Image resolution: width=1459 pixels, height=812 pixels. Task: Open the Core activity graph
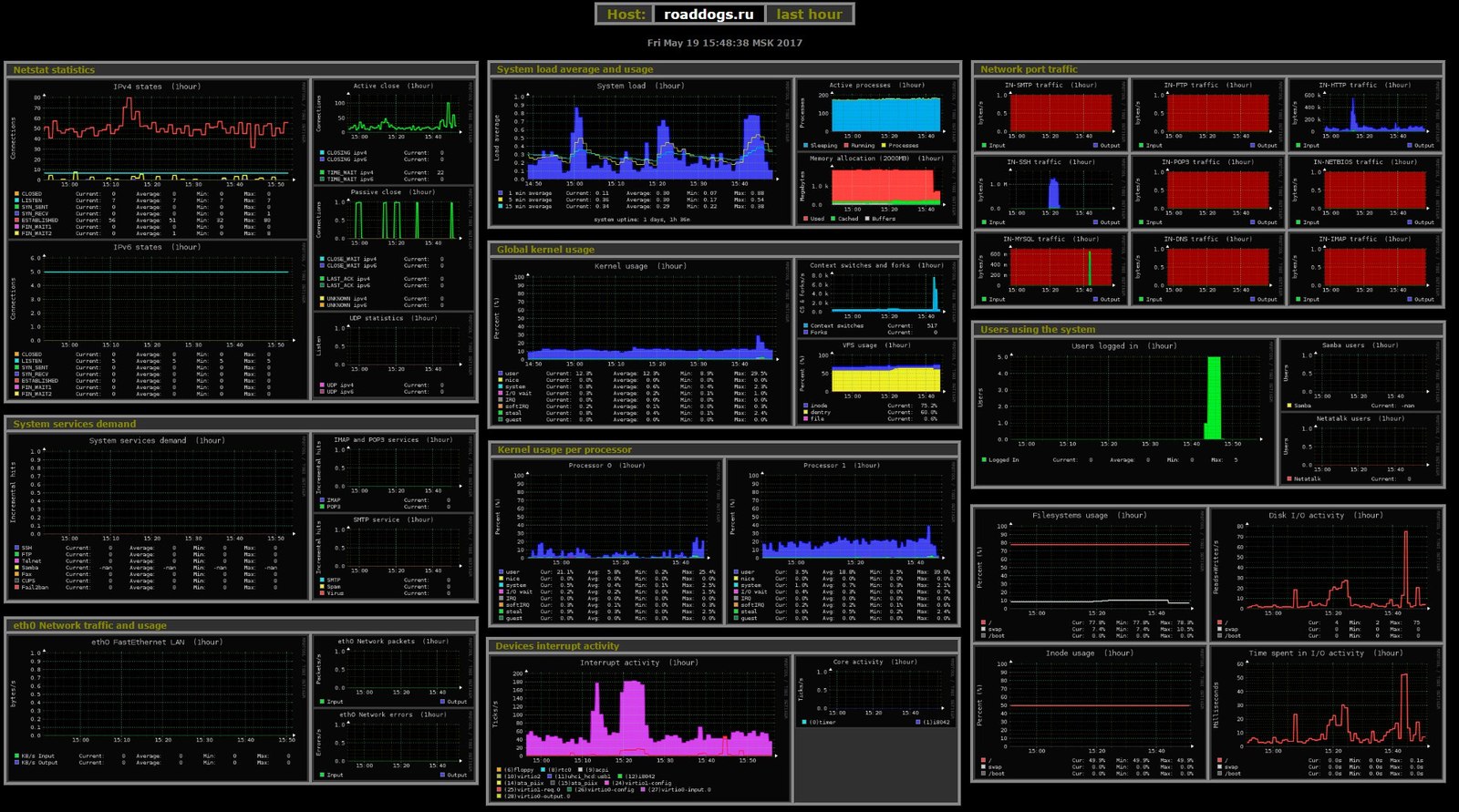[877, 692]
